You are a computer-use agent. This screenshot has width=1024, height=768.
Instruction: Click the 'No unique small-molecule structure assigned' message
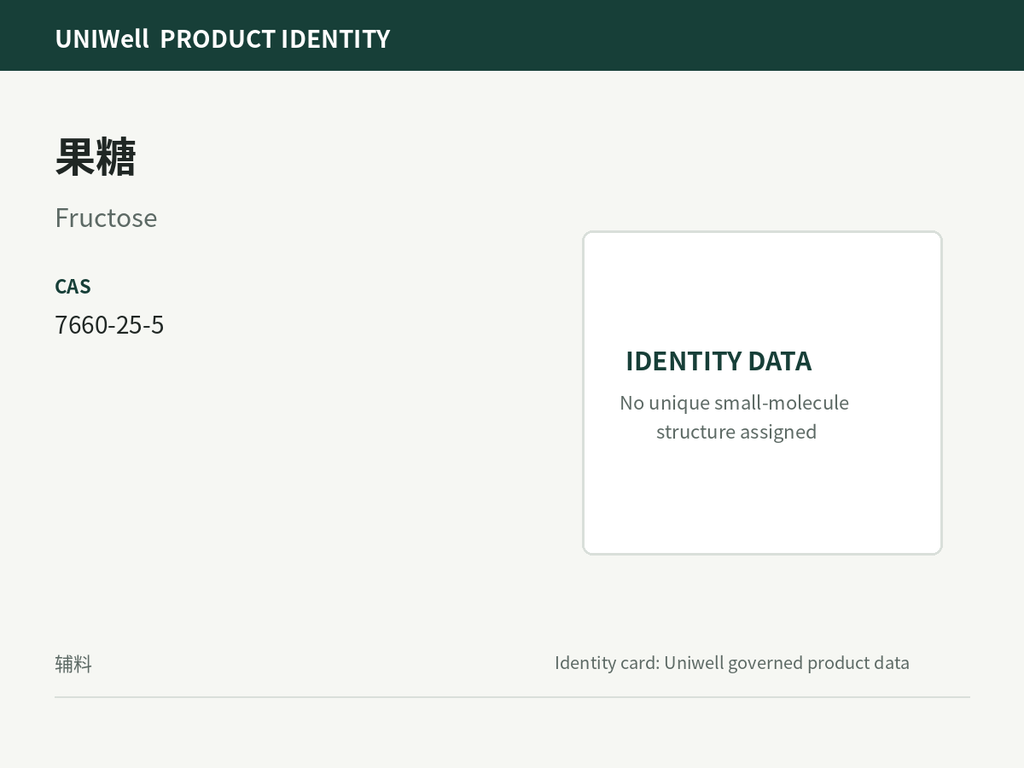tap(735, 417)
